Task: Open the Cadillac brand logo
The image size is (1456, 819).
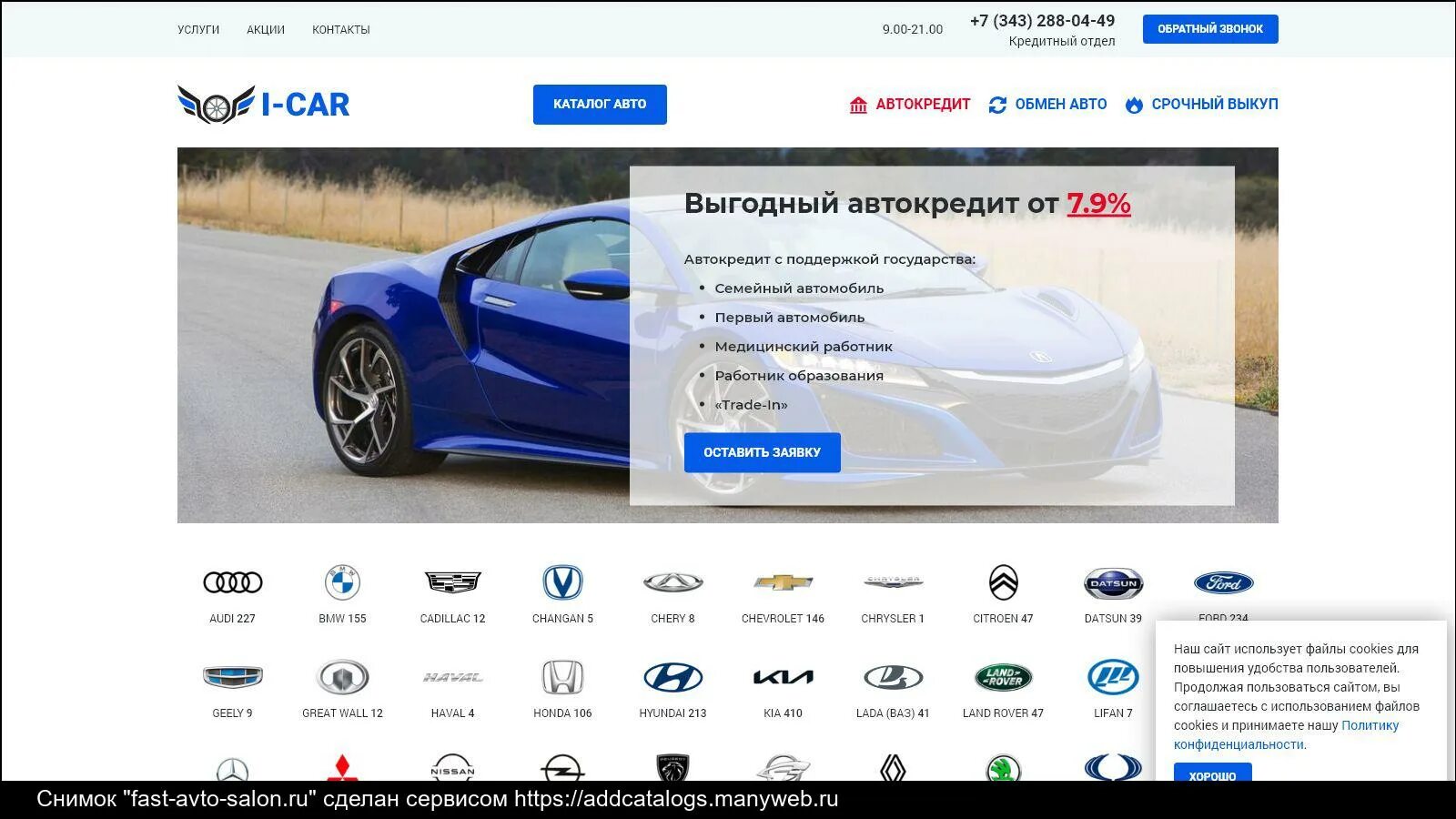Action: (453, 582)
